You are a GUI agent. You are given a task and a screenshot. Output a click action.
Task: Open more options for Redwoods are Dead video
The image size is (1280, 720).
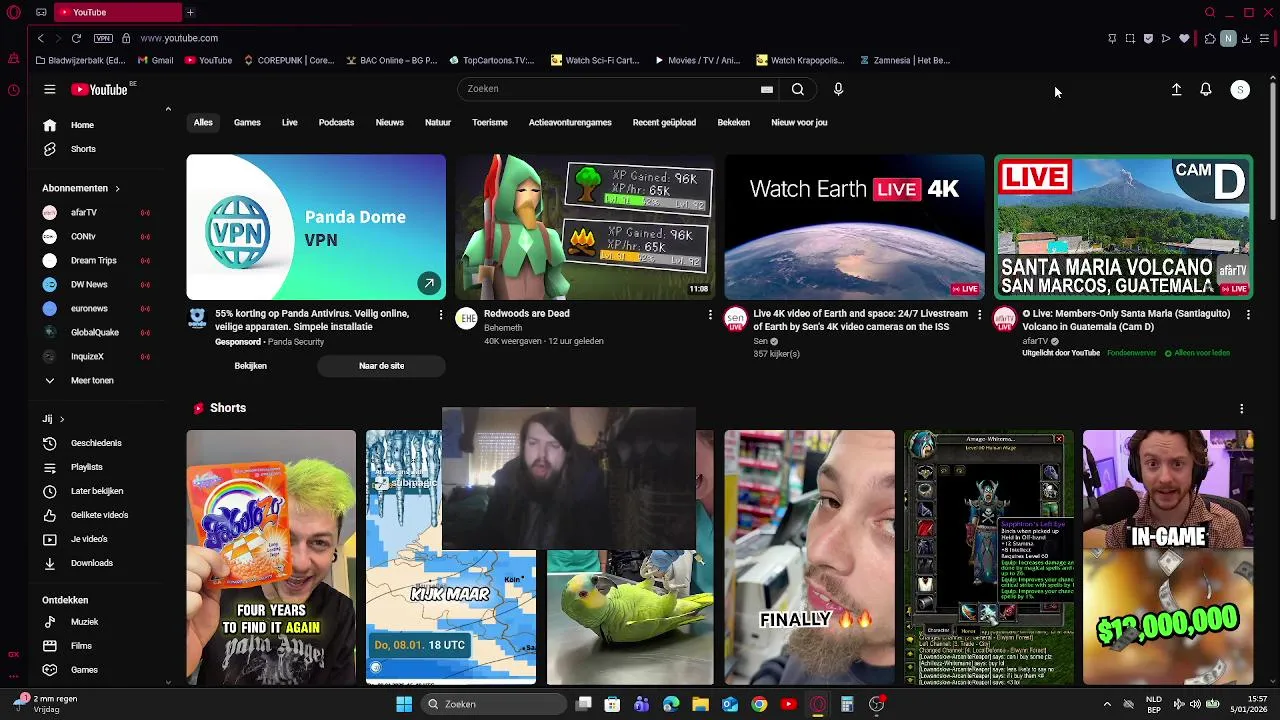pyautogui.click(x=710, y=315)
